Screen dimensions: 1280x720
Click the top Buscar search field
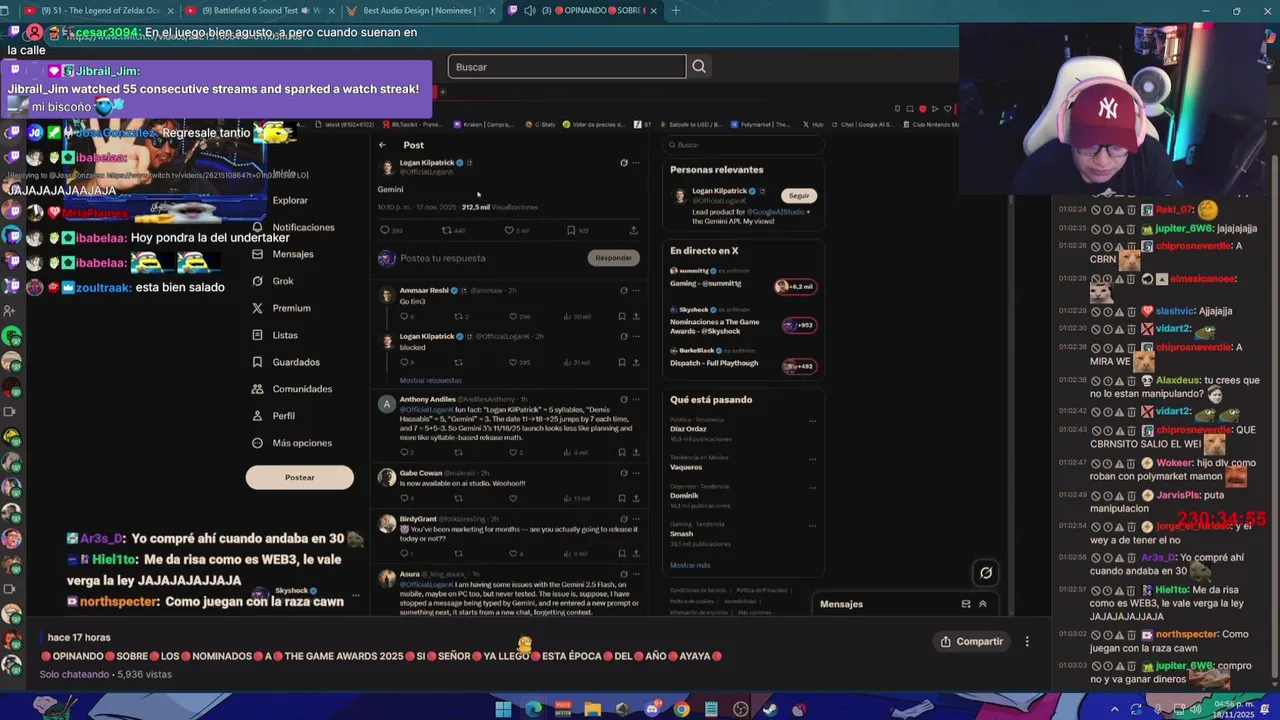[x=567, y=67]
